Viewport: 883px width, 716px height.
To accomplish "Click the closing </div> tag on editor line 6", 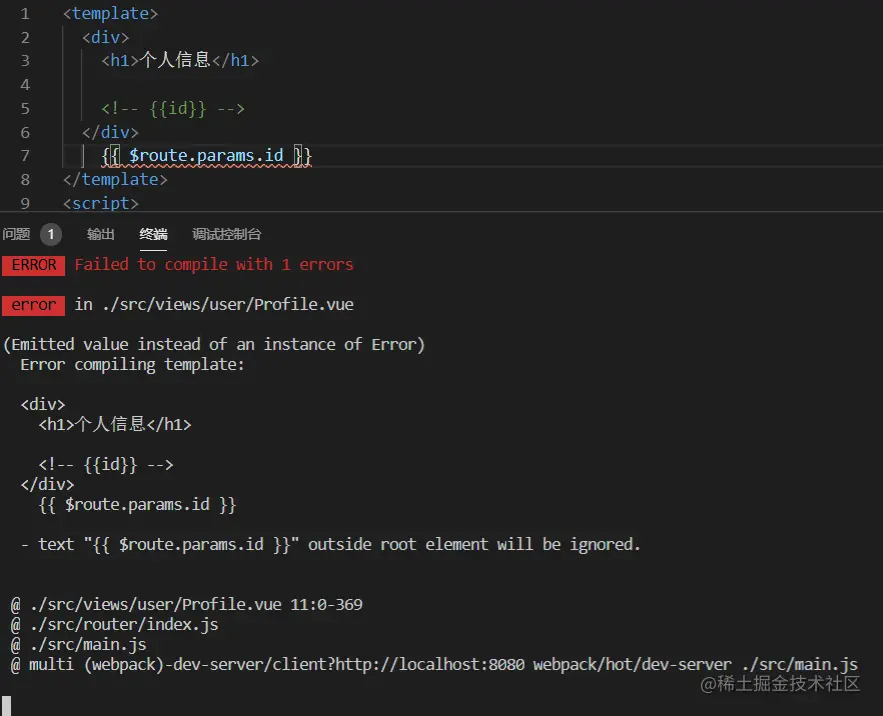I will point(110,132).
